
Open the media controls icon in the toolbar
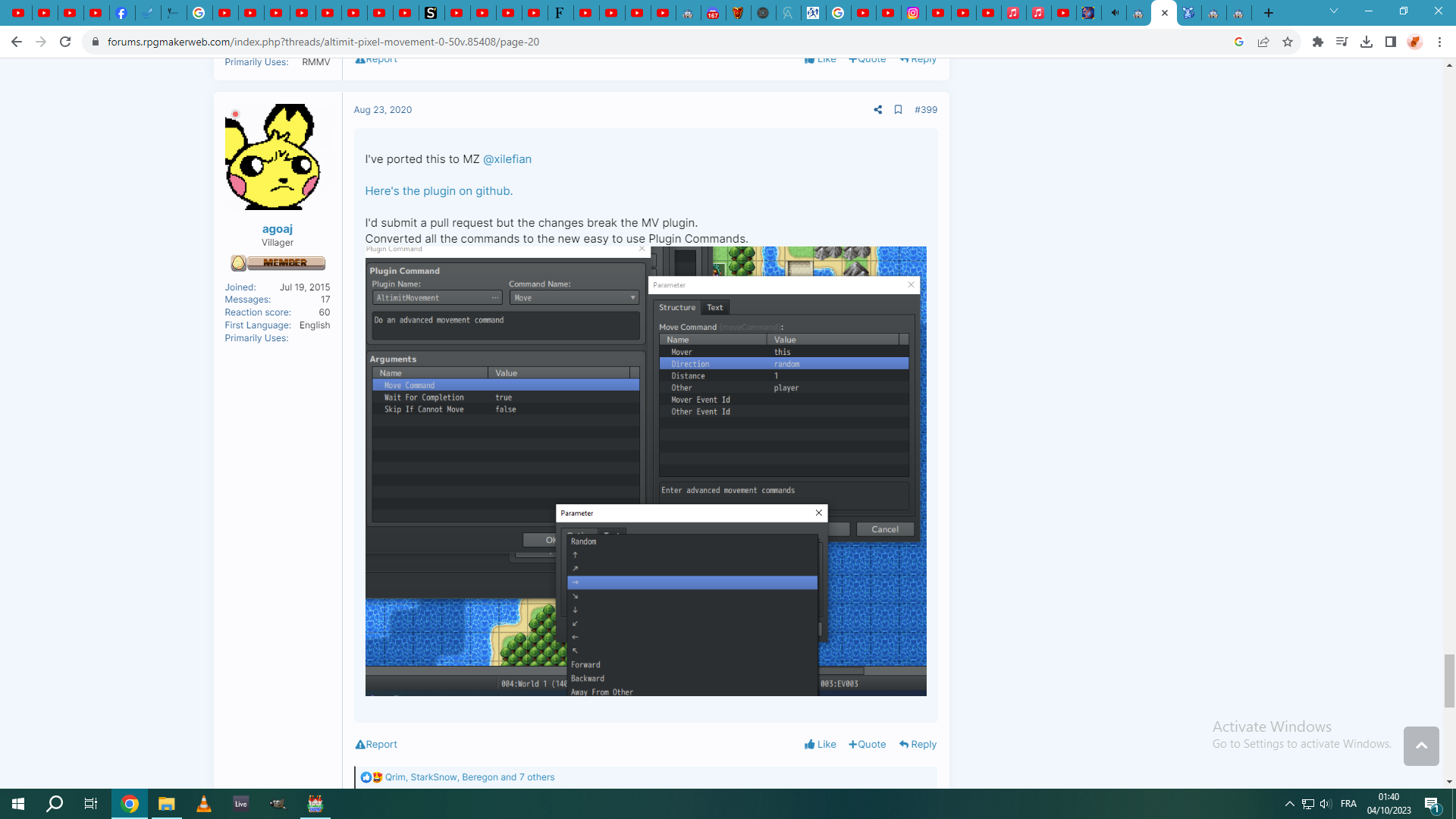point(1342,42)
